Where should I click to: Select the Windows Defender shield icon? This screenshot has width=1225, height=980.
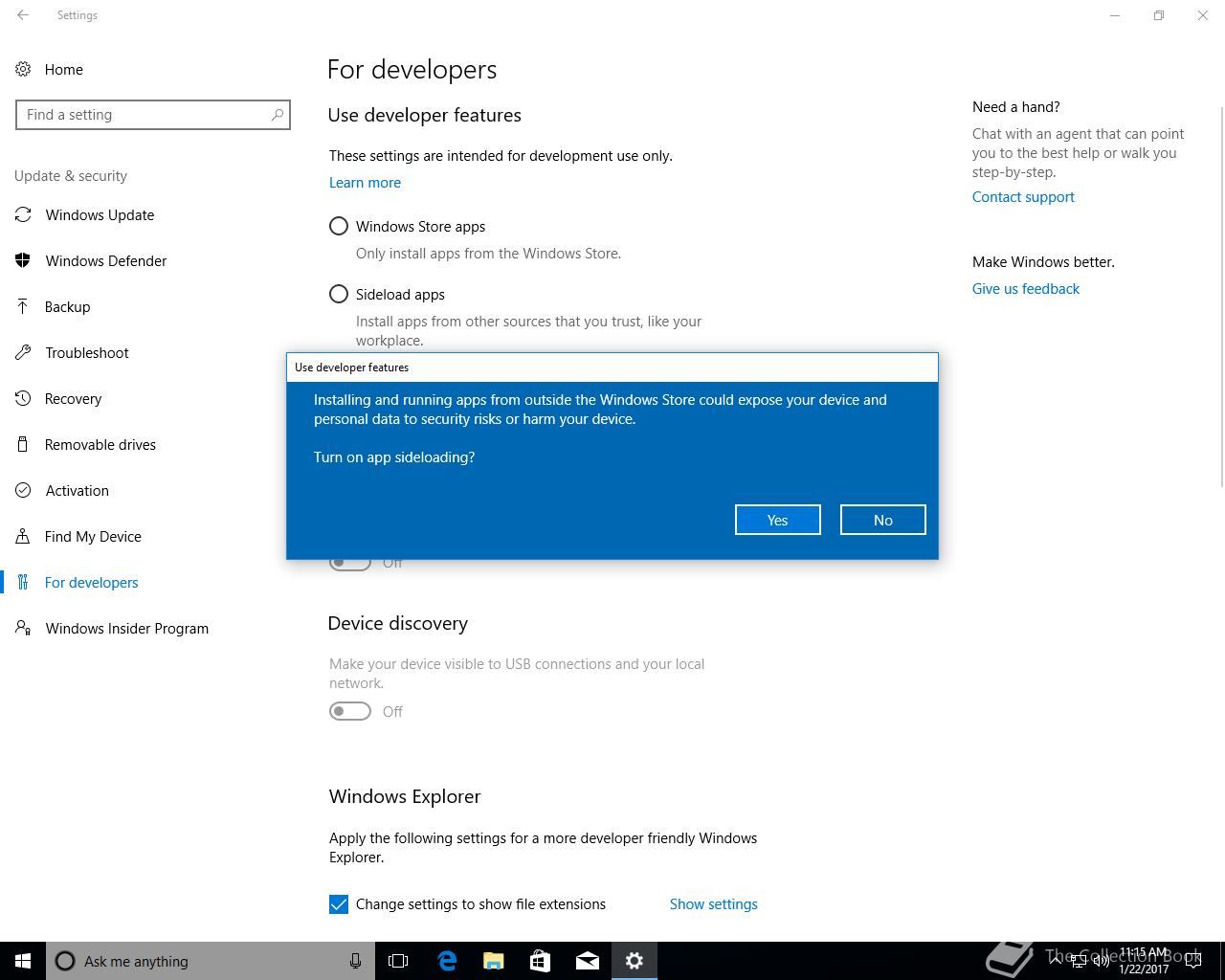23,260
